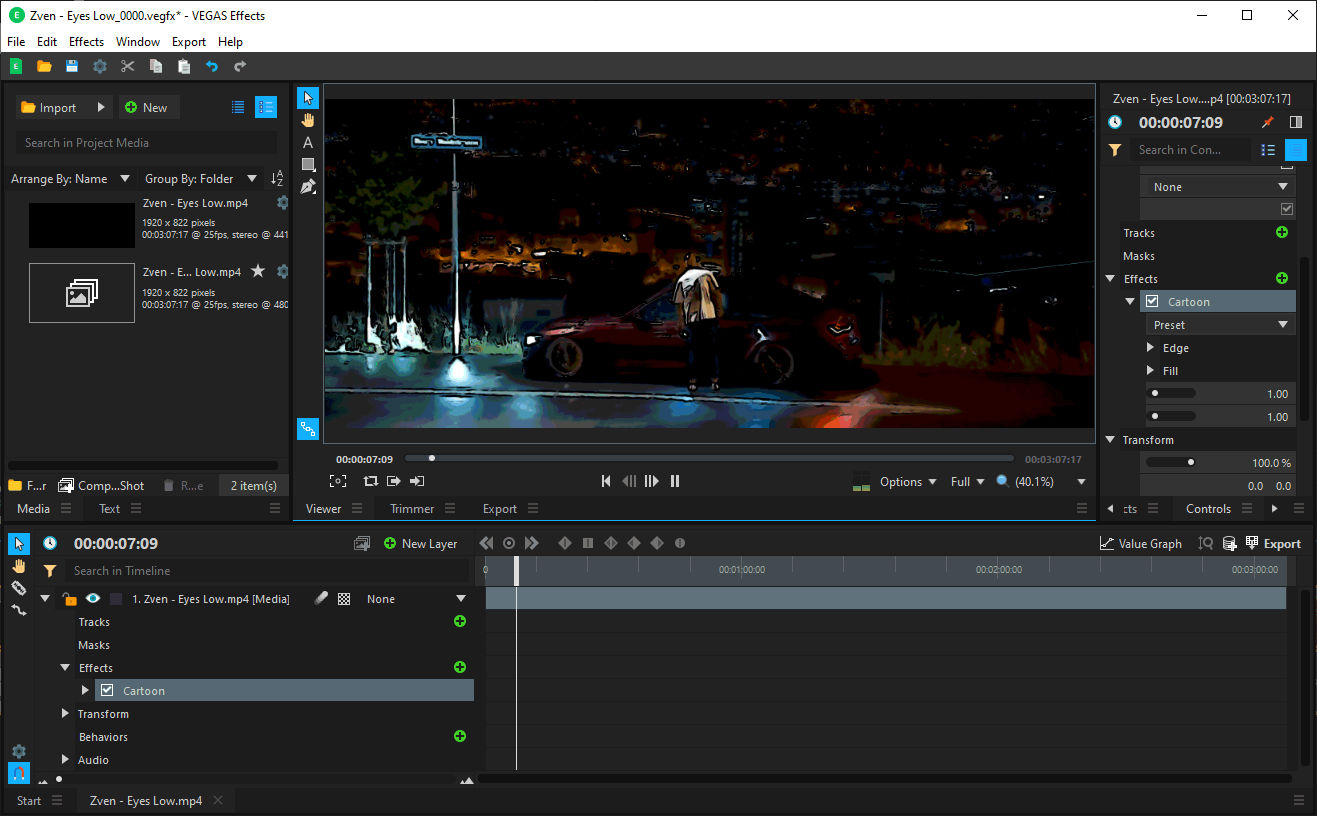This screenshot has height=816, width=1317.
Task: Expand the Transform group in the timeline
Action: 64,713
